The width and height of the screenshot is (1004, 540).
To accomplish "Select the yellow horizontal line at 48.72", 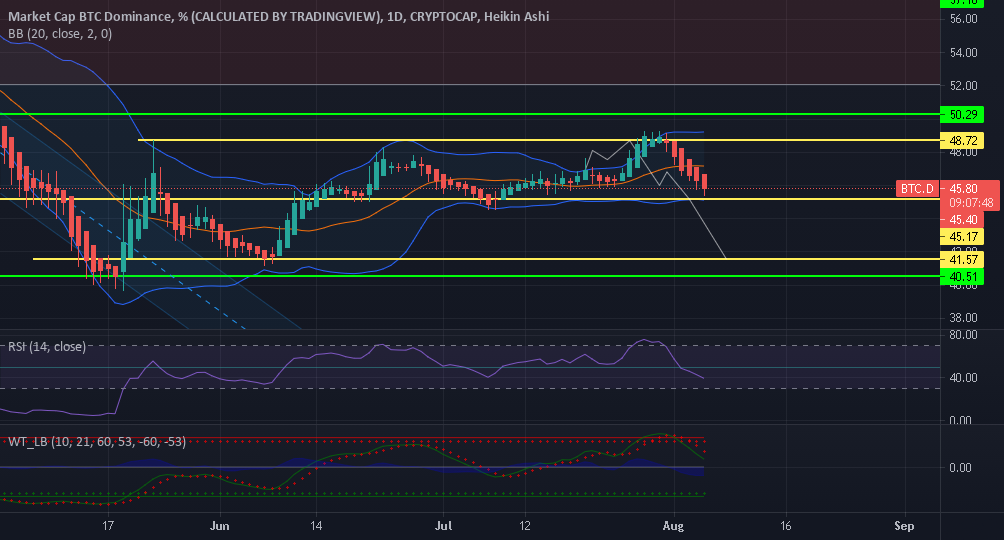I will pos(539,140).
